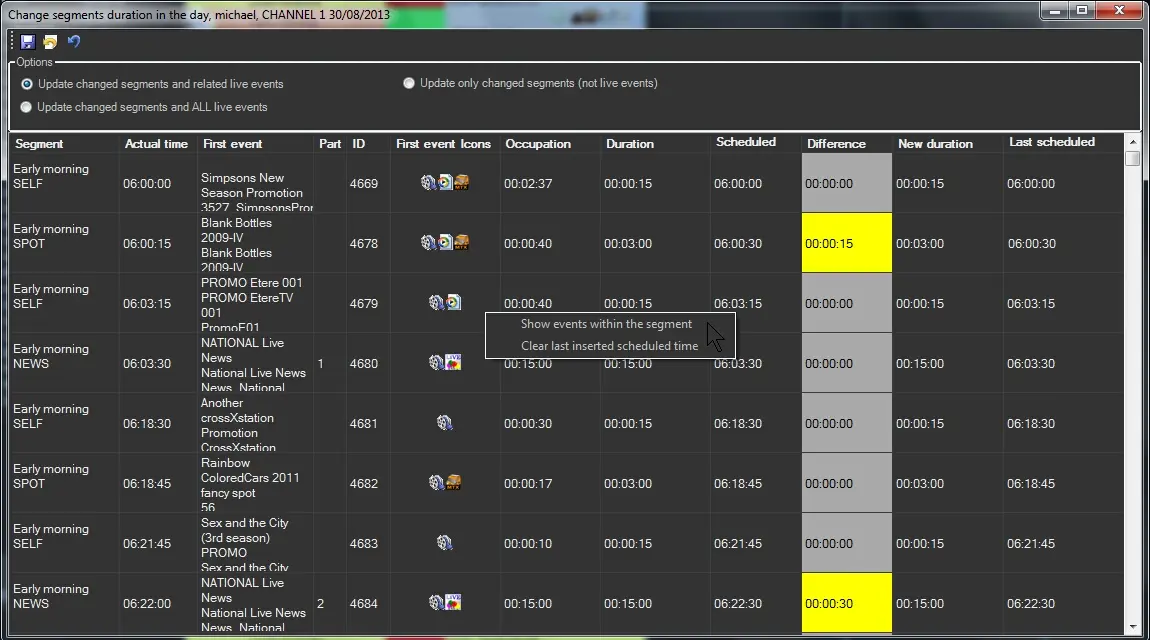1150x640 pixels.
Task: Close the Change segments duration window
Action: click(1119, 10)
